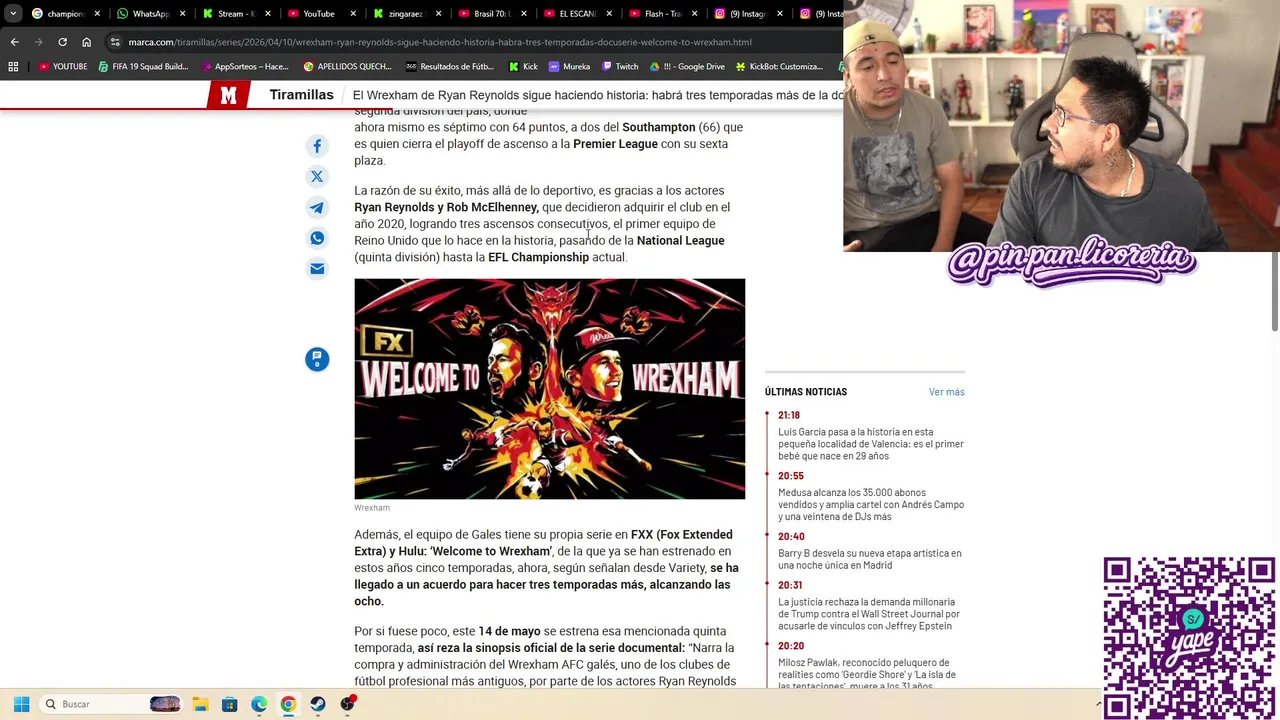Switch to the zingaraez tab
Viewport: 1280px width, 720px height.
[406, 14]
